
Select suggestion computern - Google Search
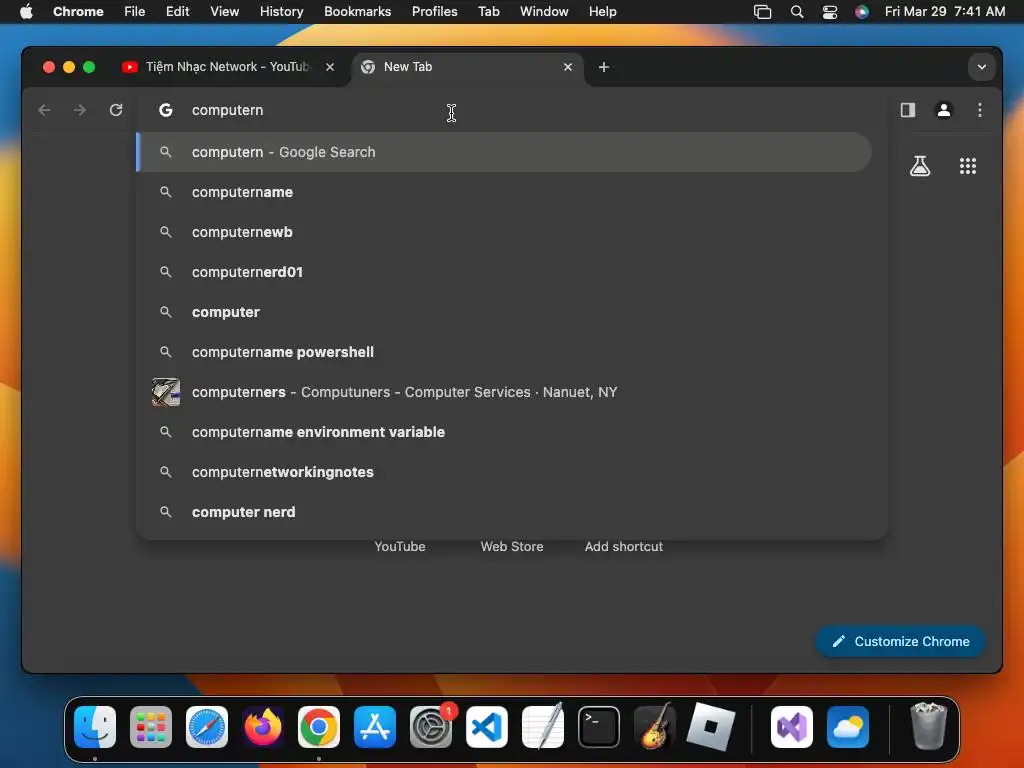click(x=504, y=152)
